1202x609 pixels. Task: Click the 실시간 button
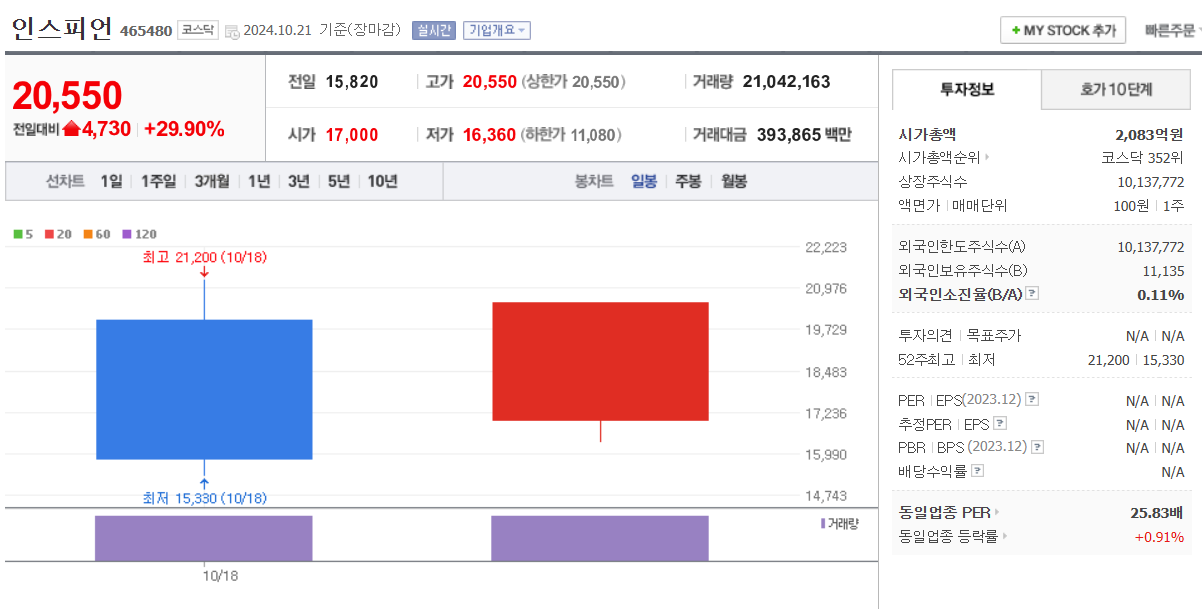pos(434,30)
